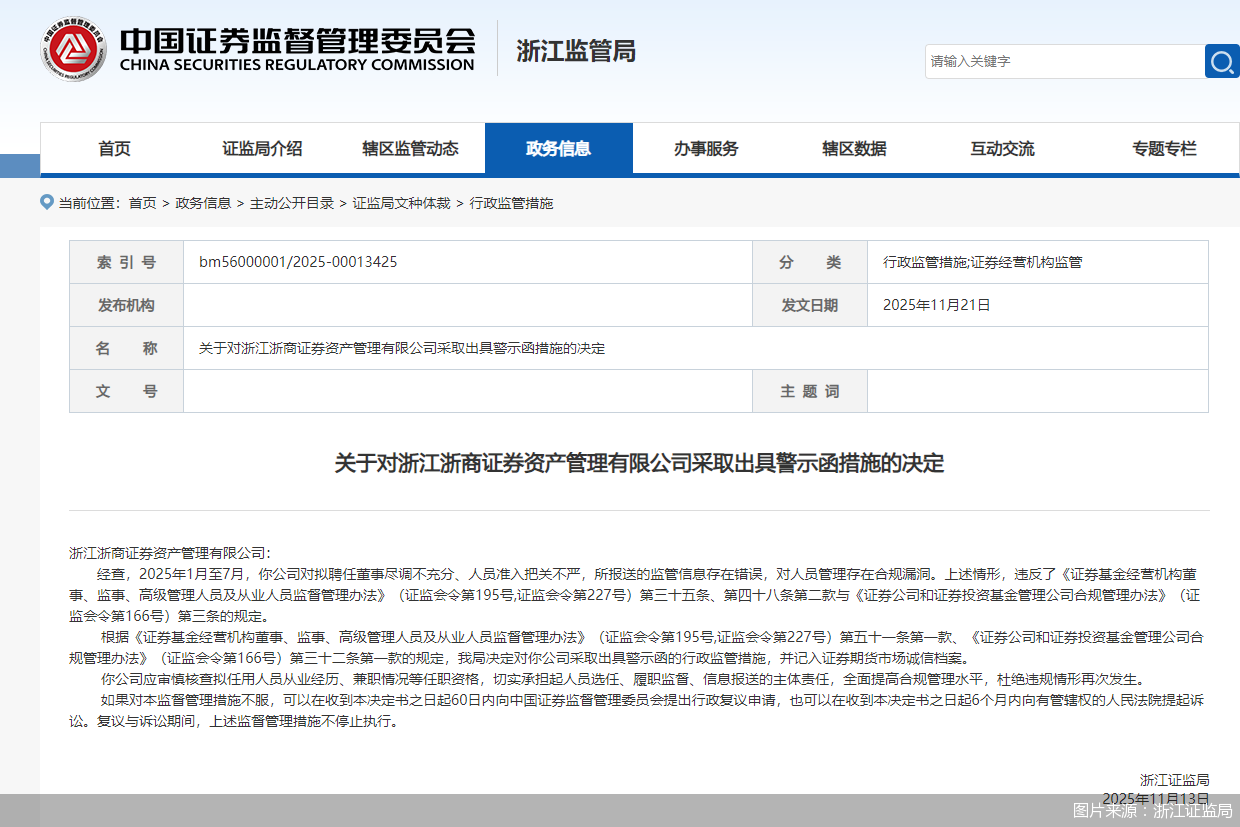Open the 互动交流 navigation section
The image size is (1240, 827).
[1002, 148]
